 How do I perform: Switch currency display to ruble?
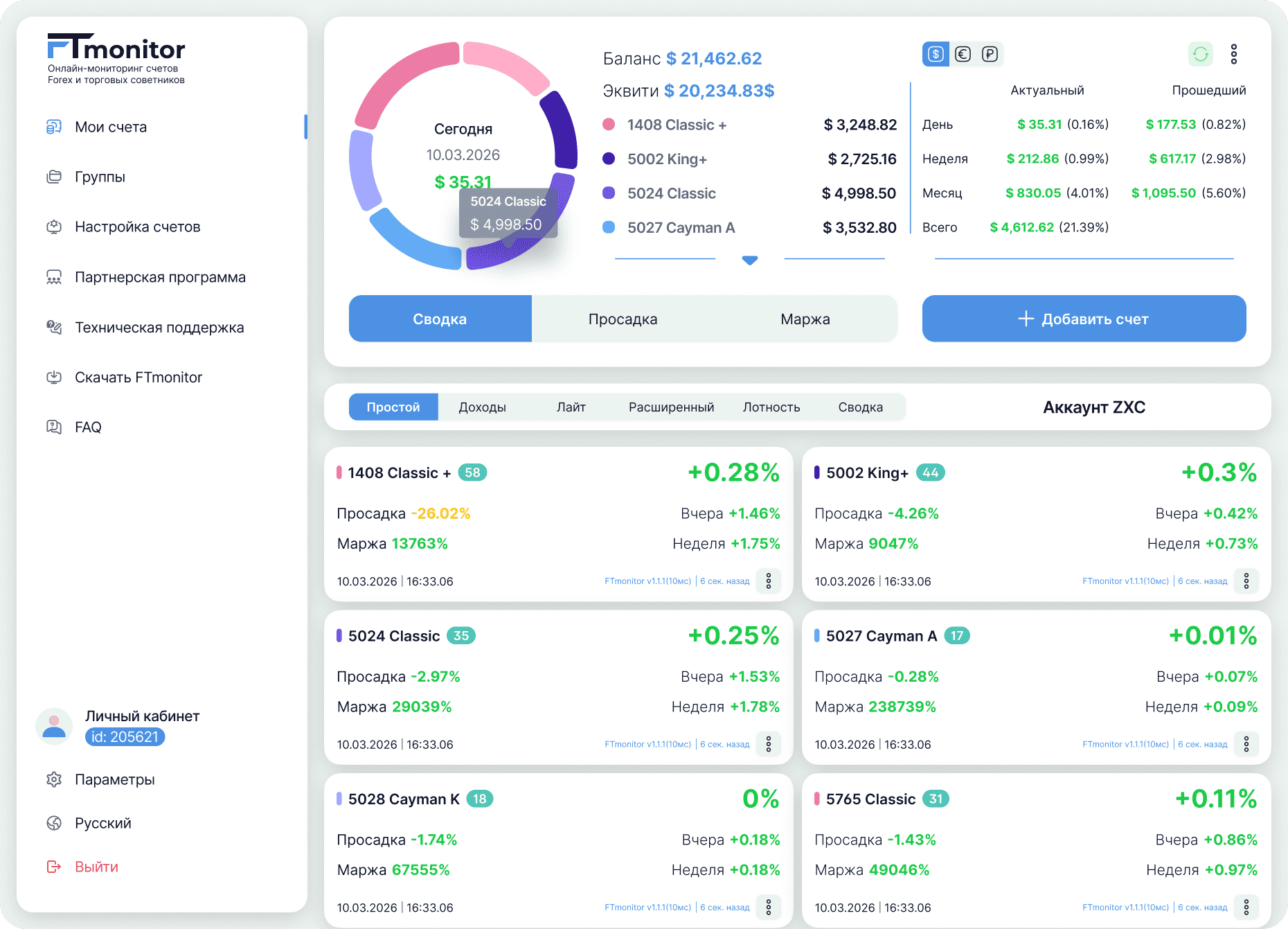(990, 54)
